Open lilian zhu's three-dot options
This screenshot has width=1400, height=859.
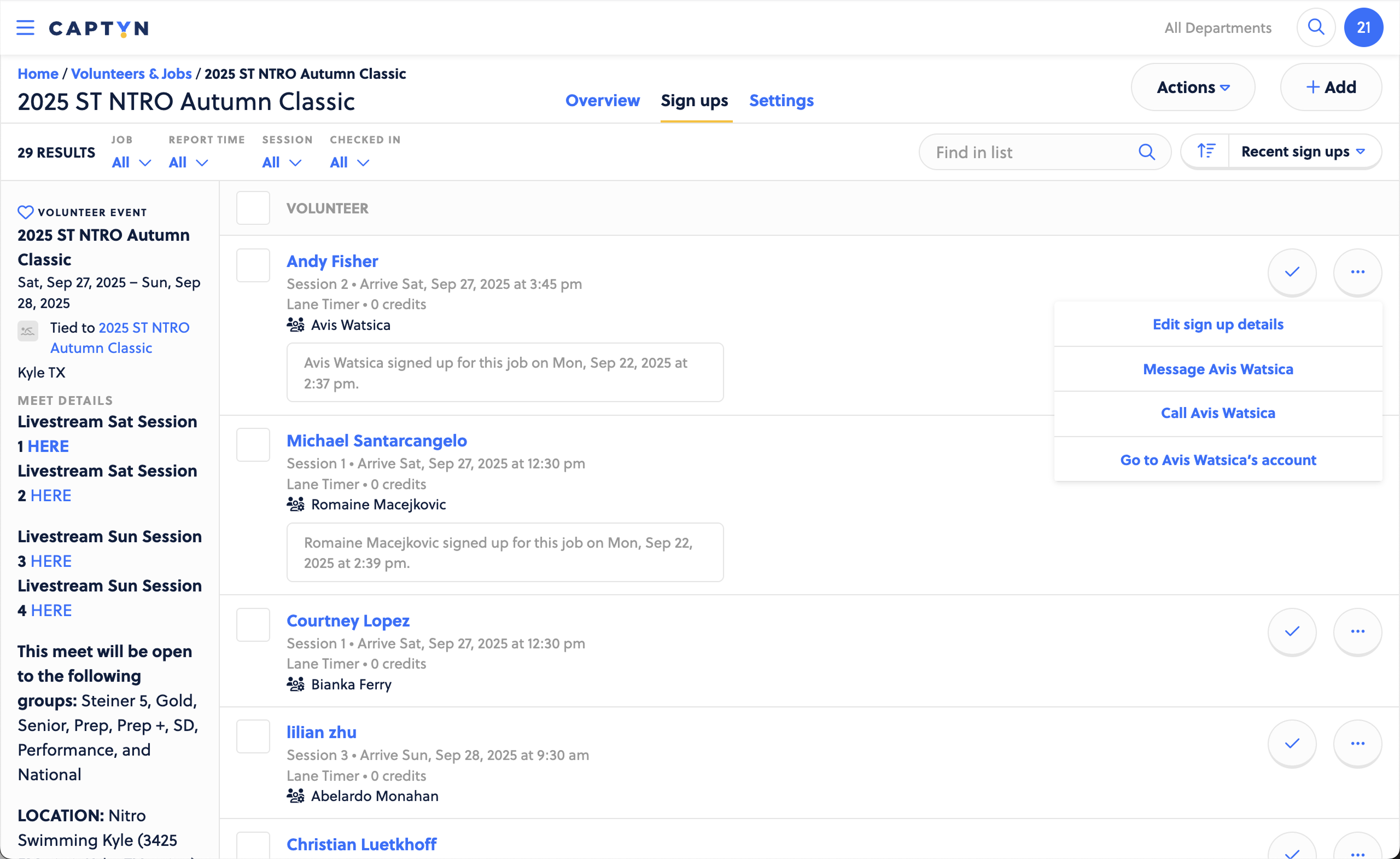1357,743
